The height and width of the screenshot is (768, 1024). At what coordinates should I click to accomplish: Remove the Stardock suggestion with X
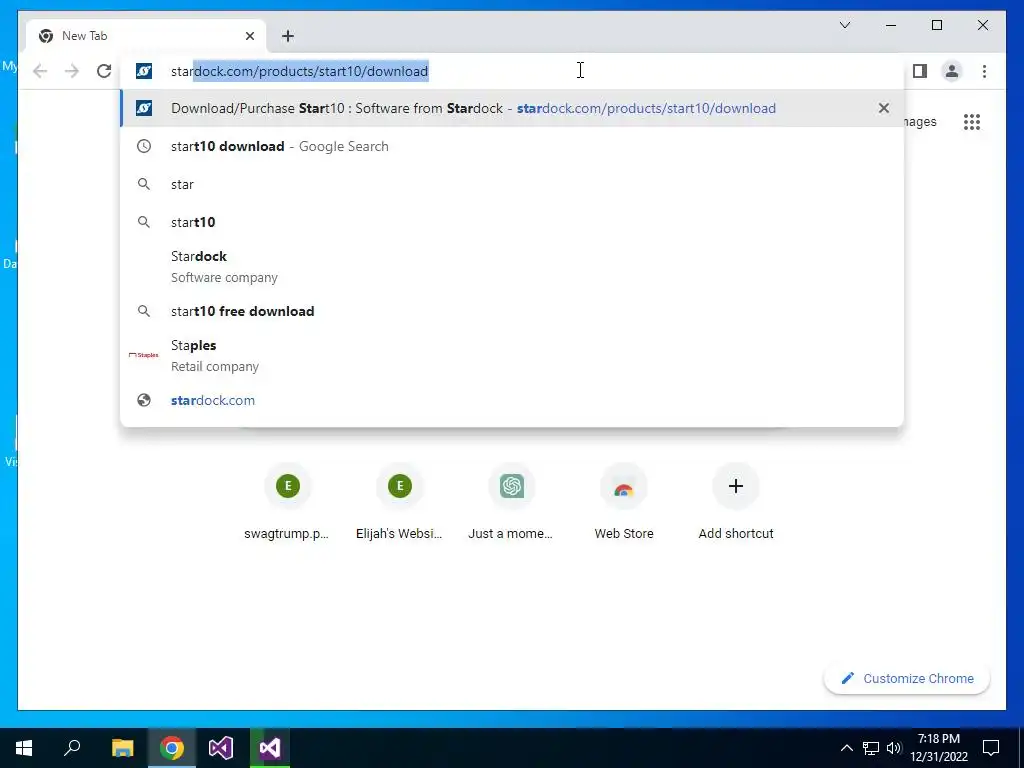(884, 108)
